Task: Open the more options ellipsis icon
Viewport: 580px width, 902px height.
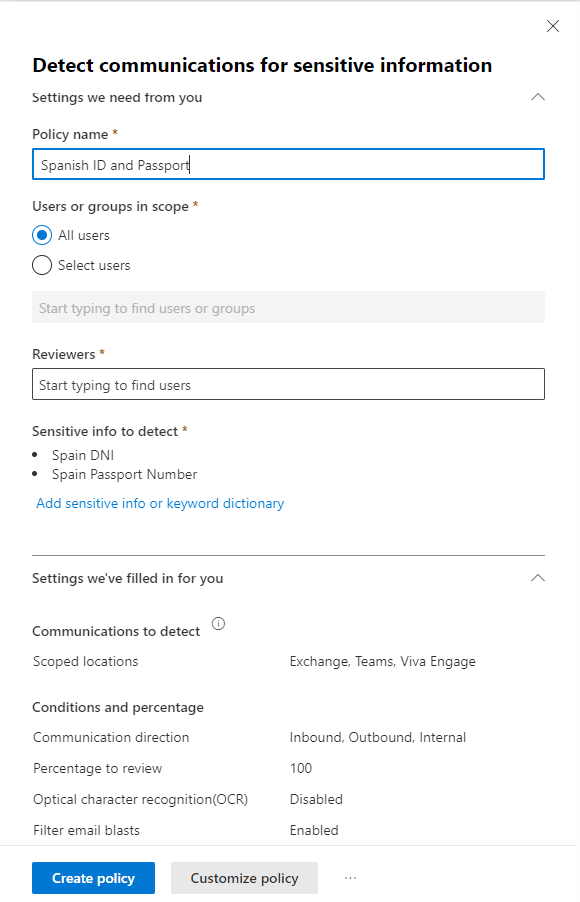Action: (x=350, y=878)
